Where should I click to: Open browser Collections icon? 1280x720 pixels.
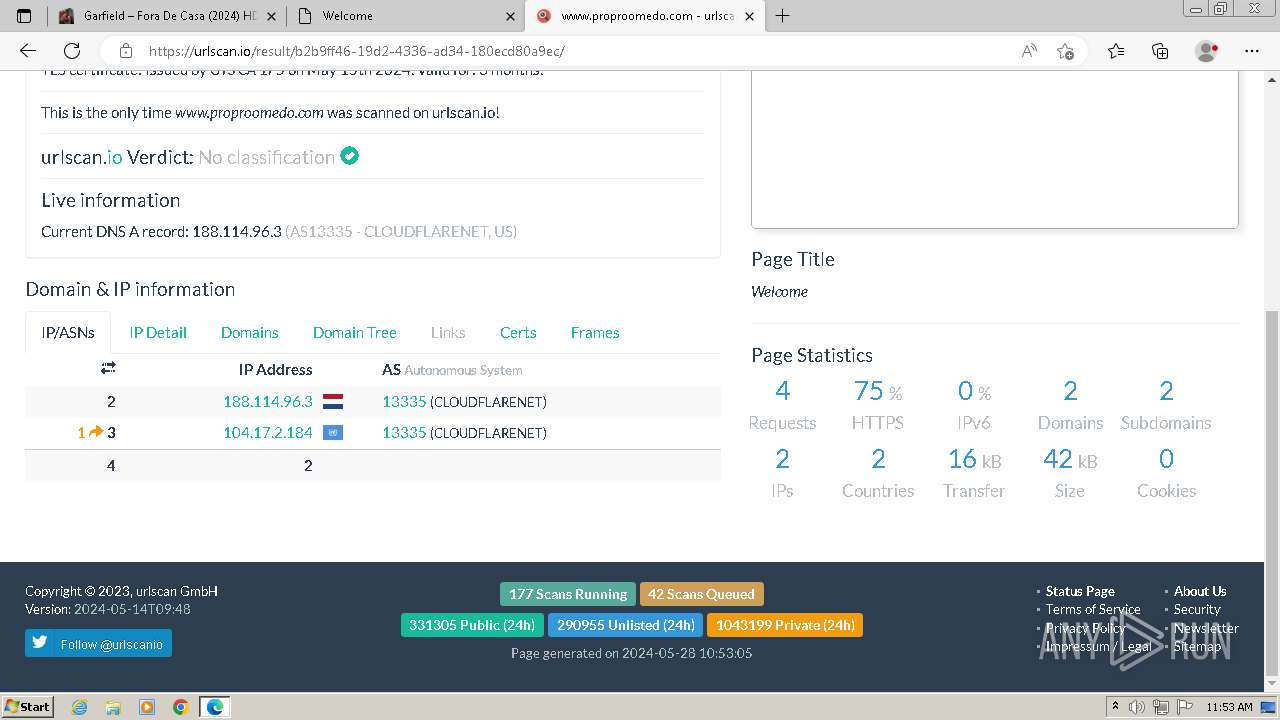pos(1160,51)
